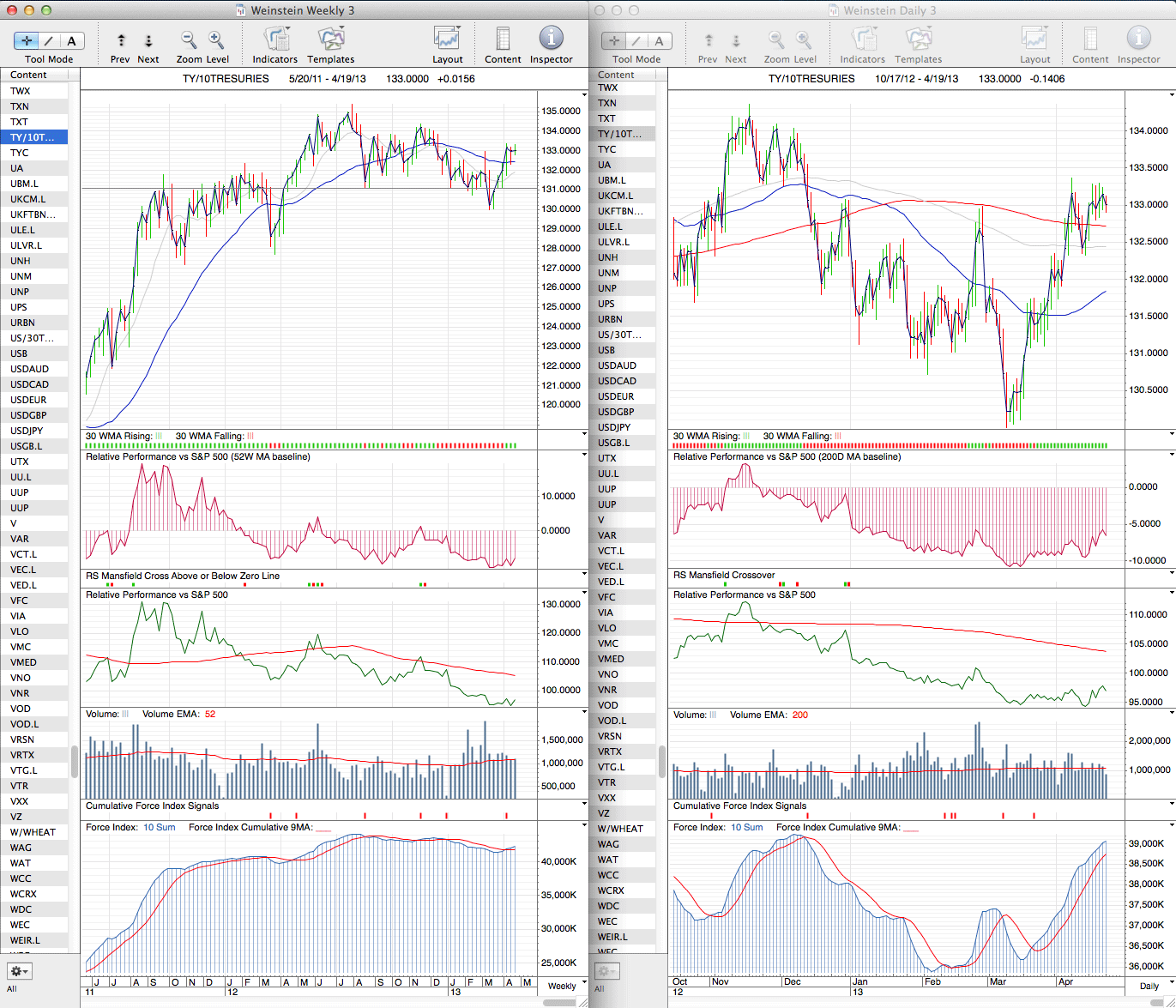Switch to line drawing tool in Weekly window

pyautogui.click(x=49, y=40)
